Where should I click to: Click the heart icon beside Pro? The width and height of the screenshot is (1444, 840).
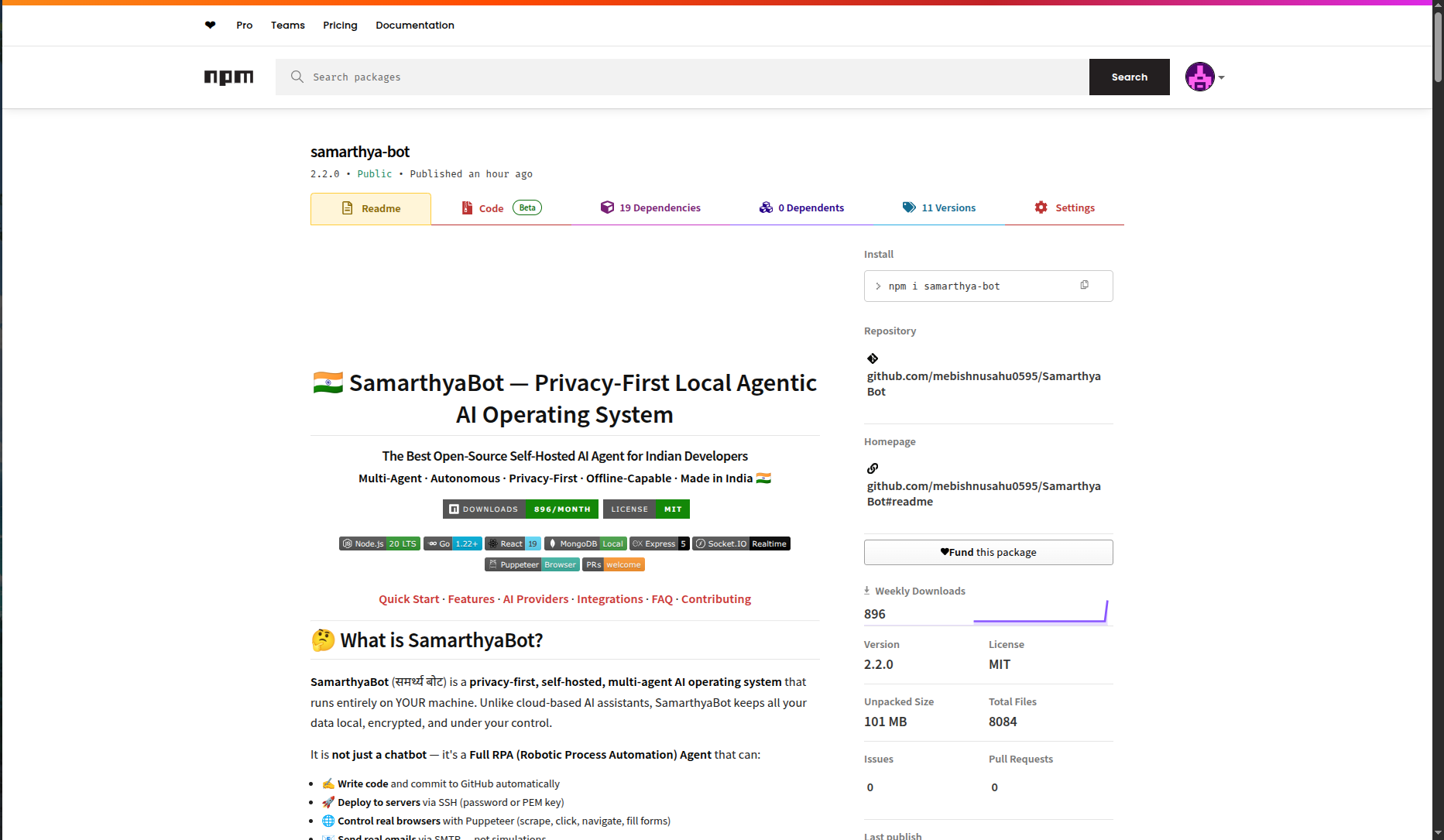click(x=210, y=25)
